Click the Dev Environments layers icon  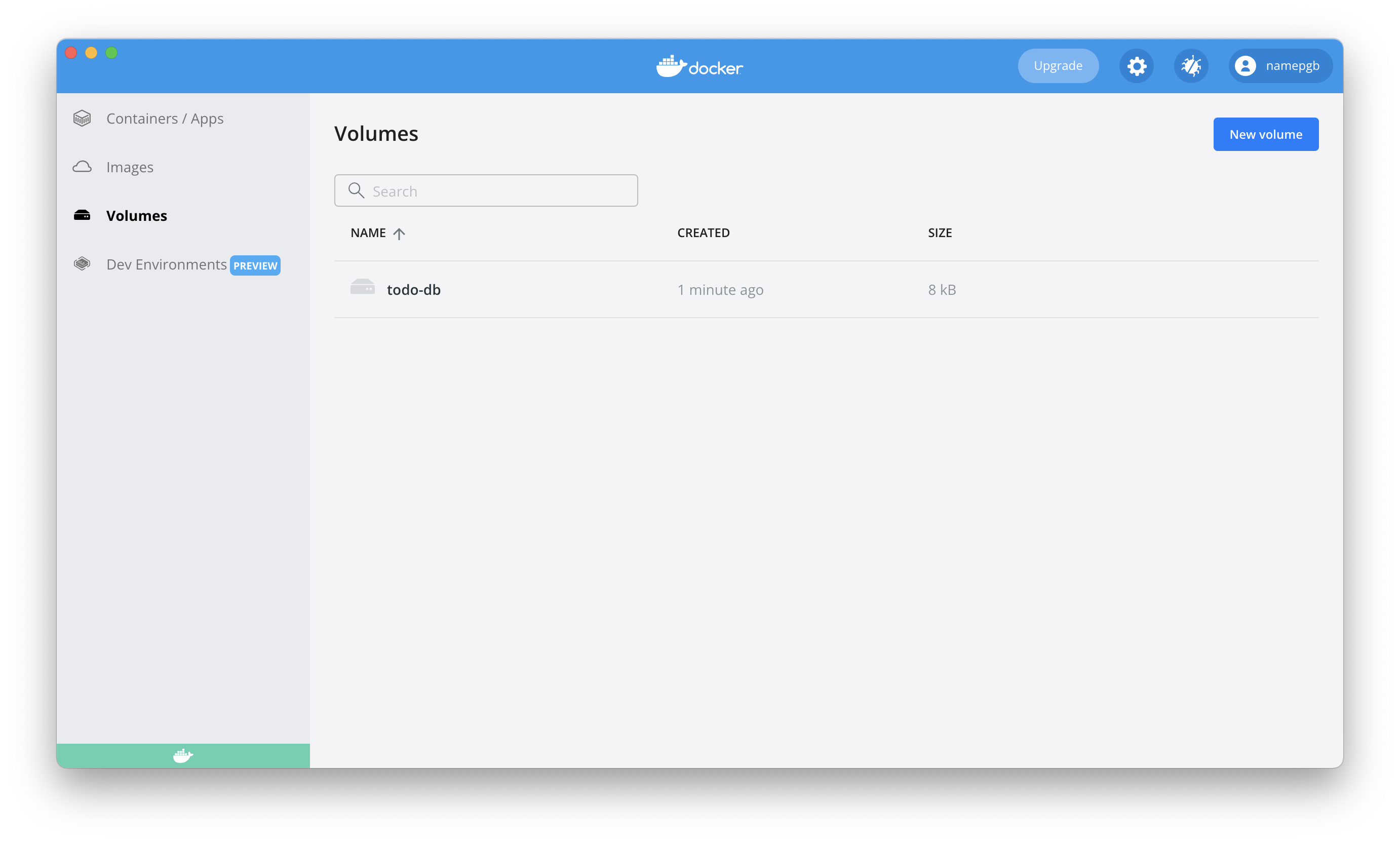point(83,264)
